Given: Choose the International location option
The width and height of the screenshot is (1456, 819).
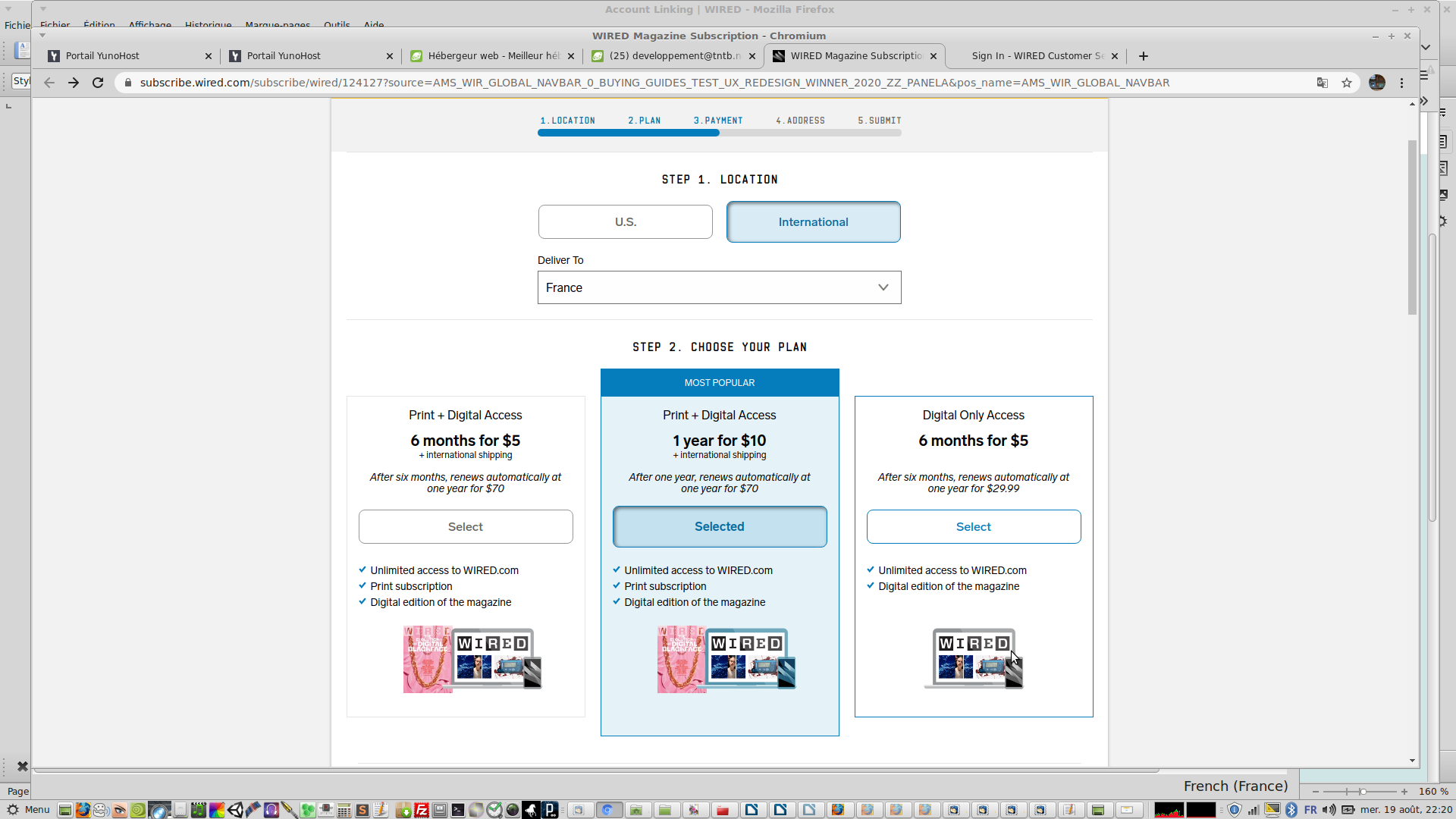Looking at the screenshot, I should (813, 222).
